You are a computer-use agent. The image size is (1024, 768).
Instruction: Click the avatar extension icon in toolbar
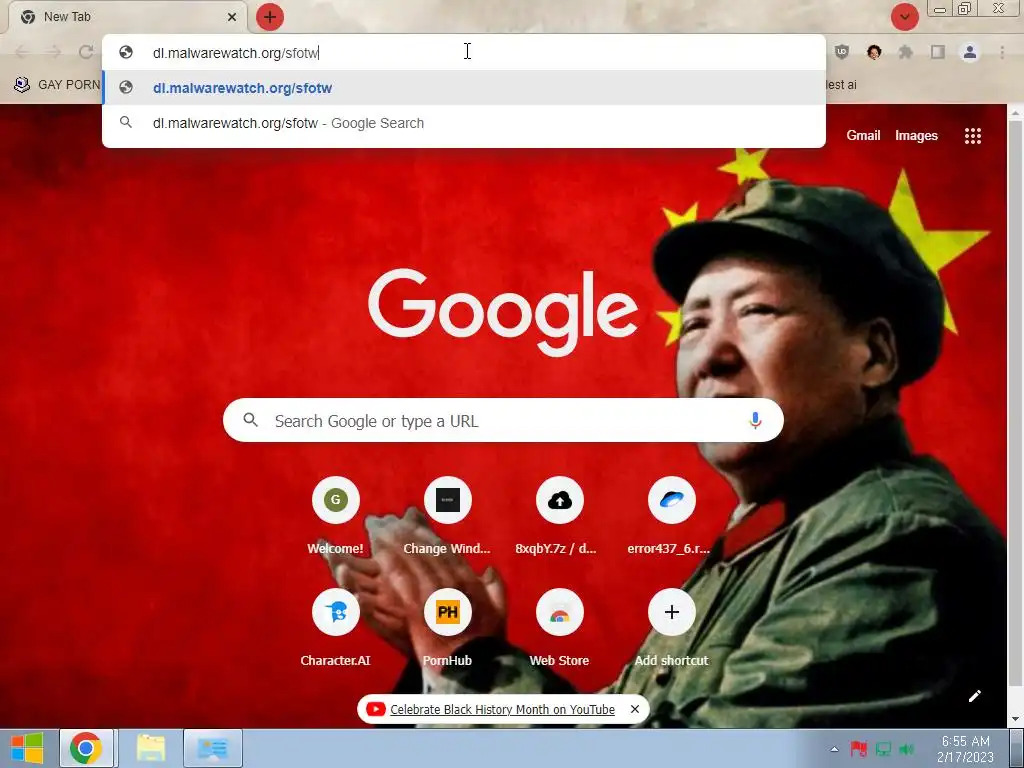[874, 52]
